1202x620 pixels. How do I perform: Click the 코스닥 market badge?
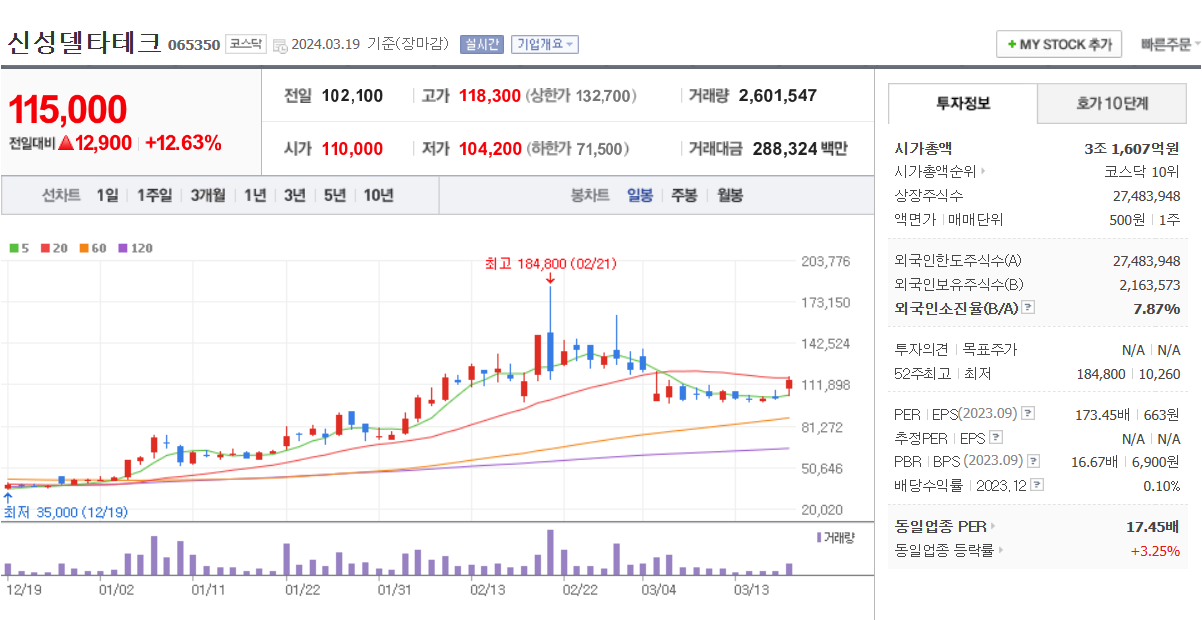tap(245, 44)
